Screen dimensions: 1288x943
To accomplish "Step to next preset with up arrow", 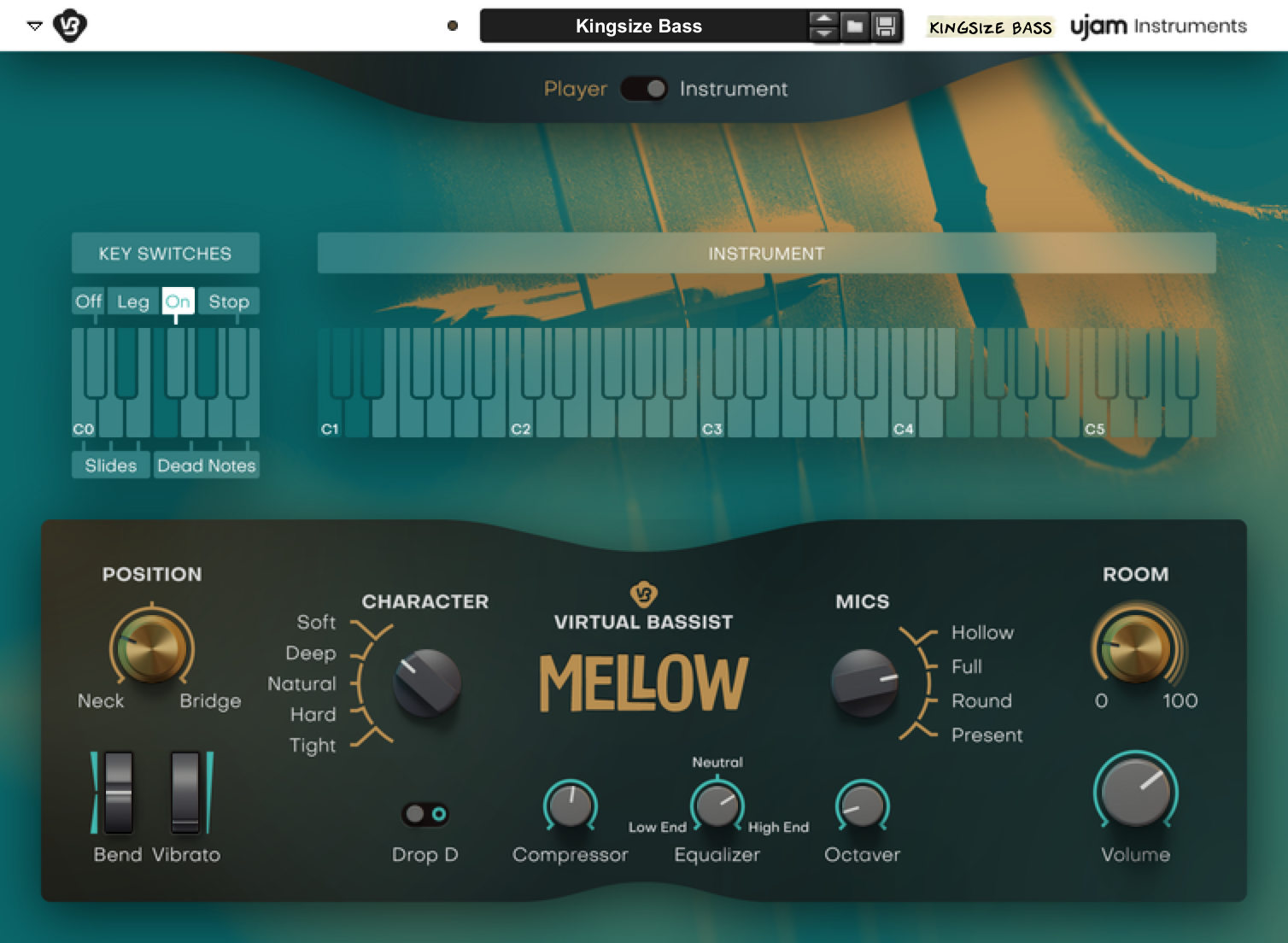I will (x=823, y=19).
